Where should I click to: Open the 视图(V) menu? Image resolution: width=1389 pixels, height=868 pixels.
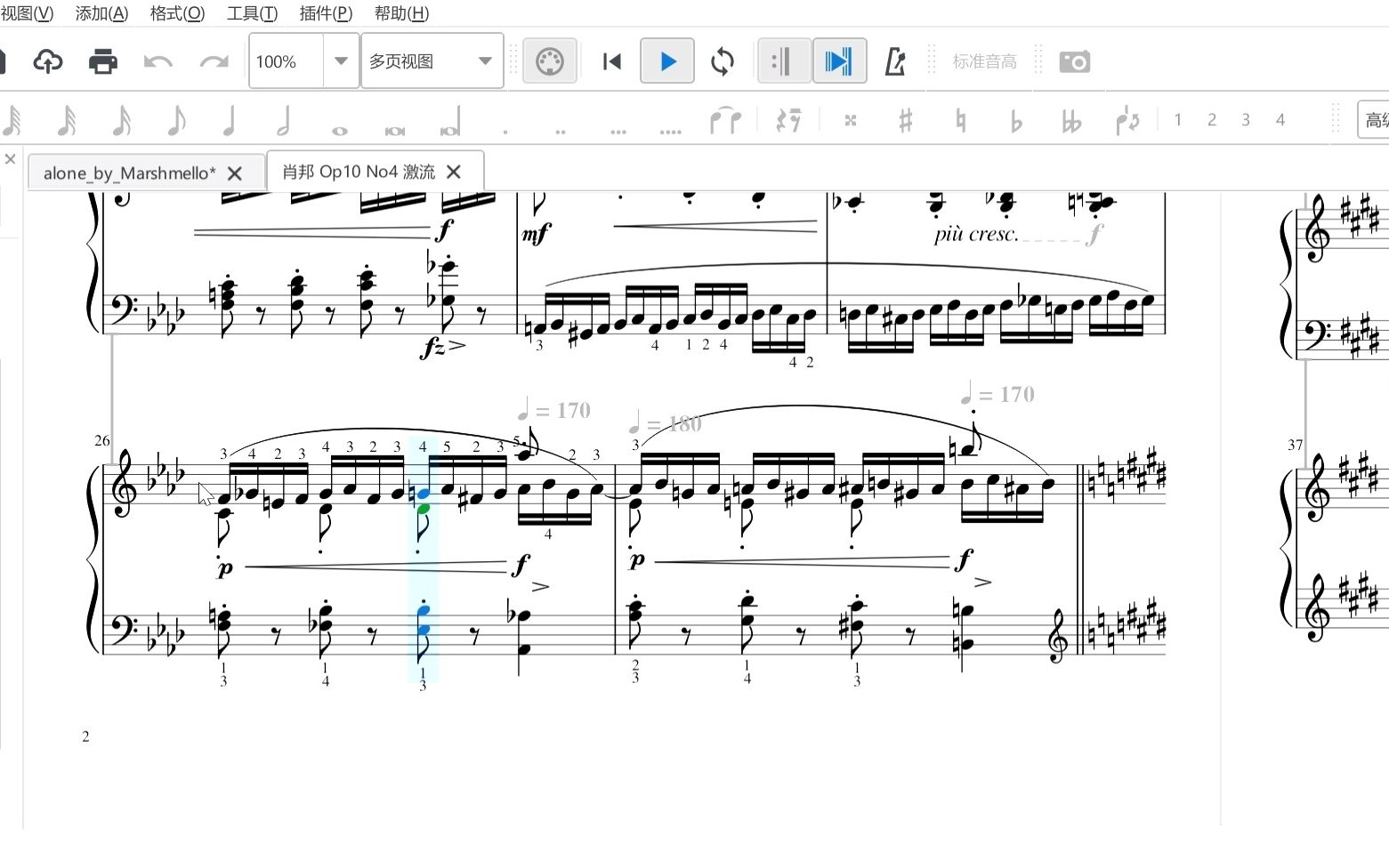(x=27, y=13)
